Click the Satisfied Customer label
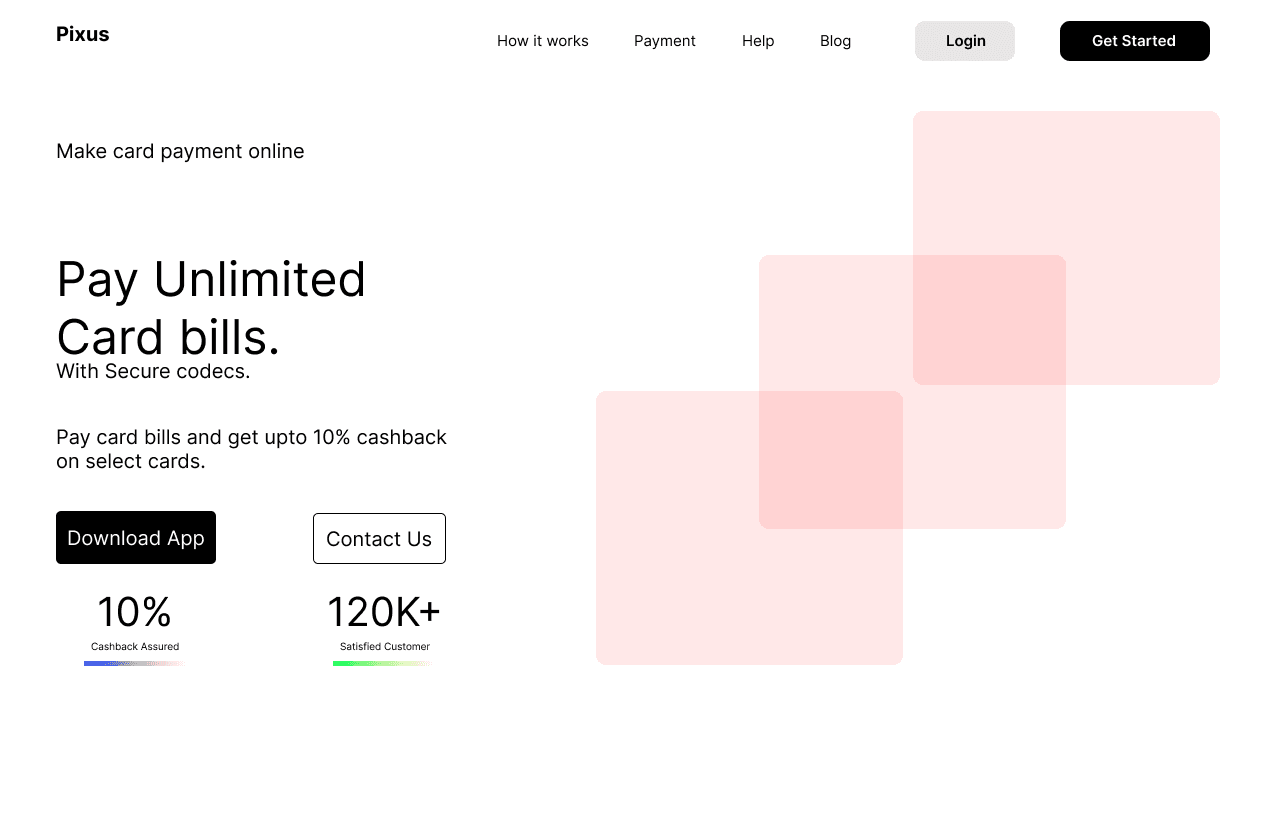Image resolution: width=1280 pixels, height=832 pixels. click(x=385, y=647)
